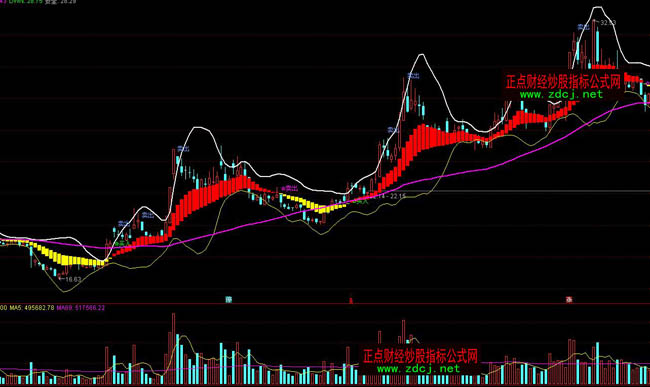Click the green 买入 buy signal near 22.14 label

(x=362, y=202)
